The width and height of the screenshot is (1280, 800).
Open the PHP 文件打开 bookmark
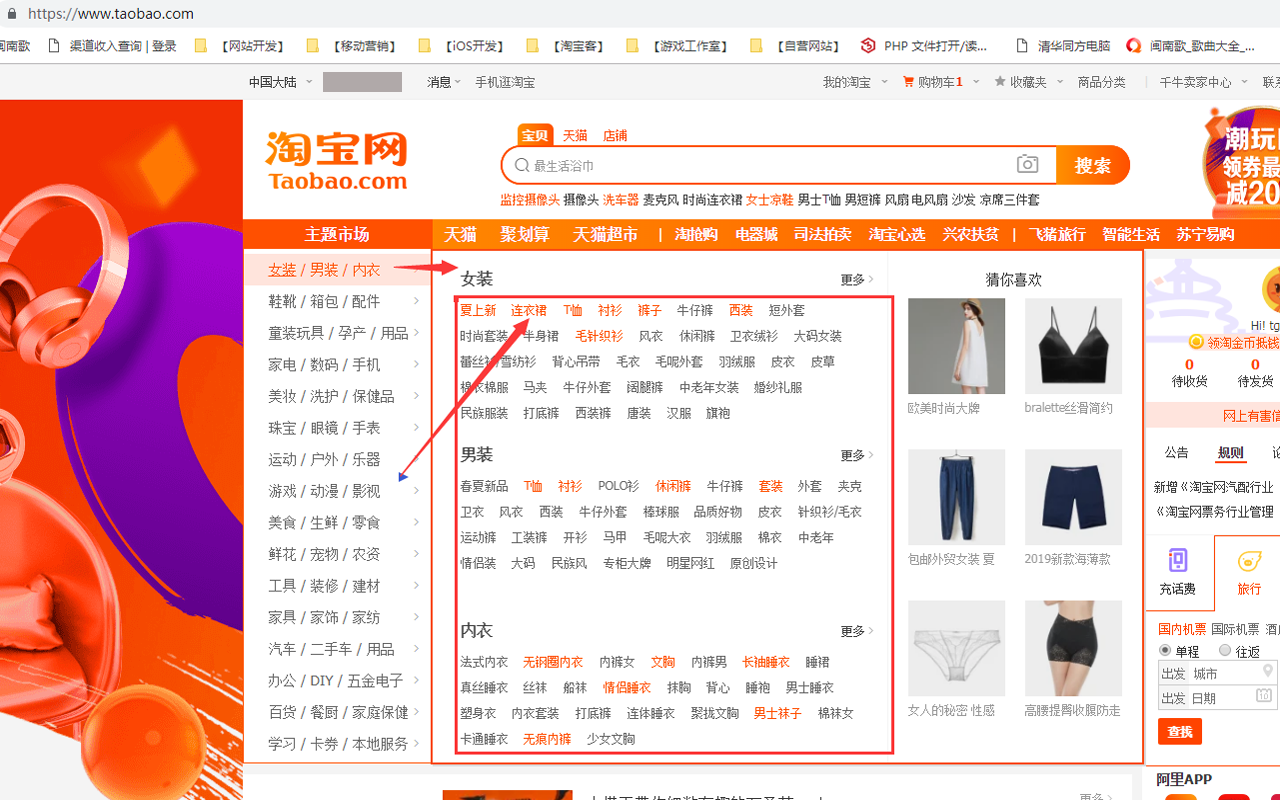[x=924, y=46]
